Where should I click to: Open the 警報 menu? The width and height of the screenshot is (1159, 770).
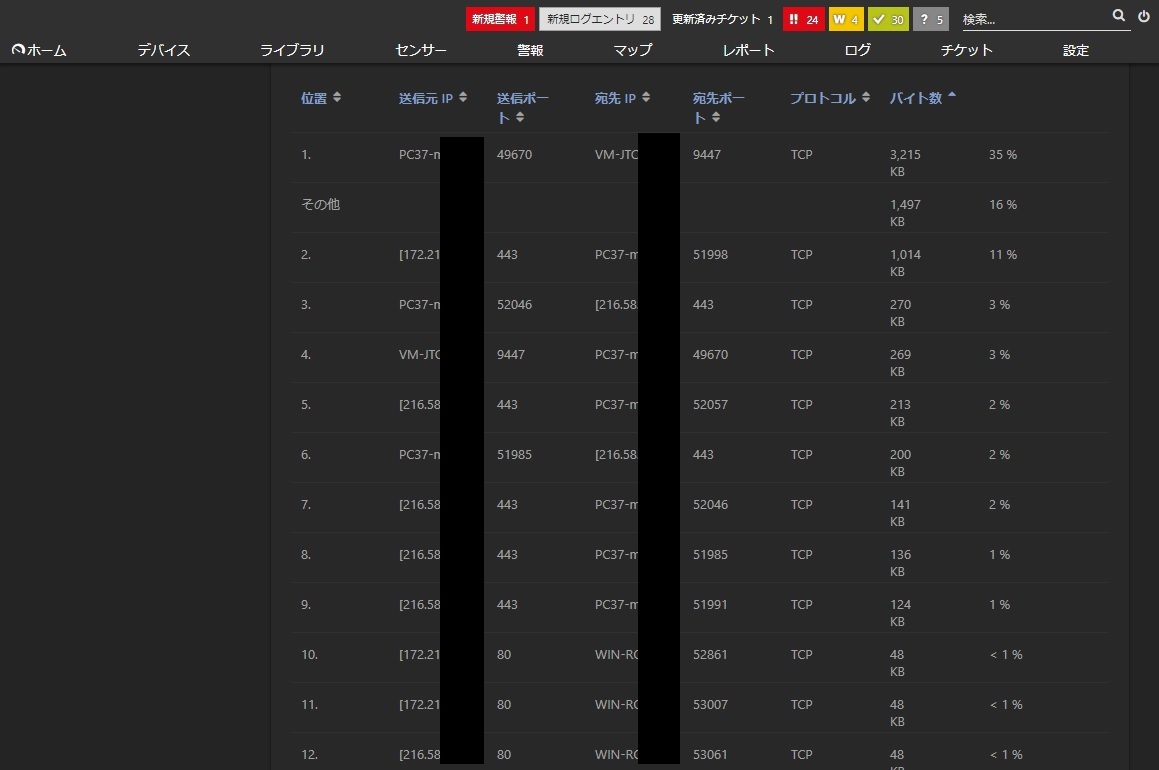530,50
